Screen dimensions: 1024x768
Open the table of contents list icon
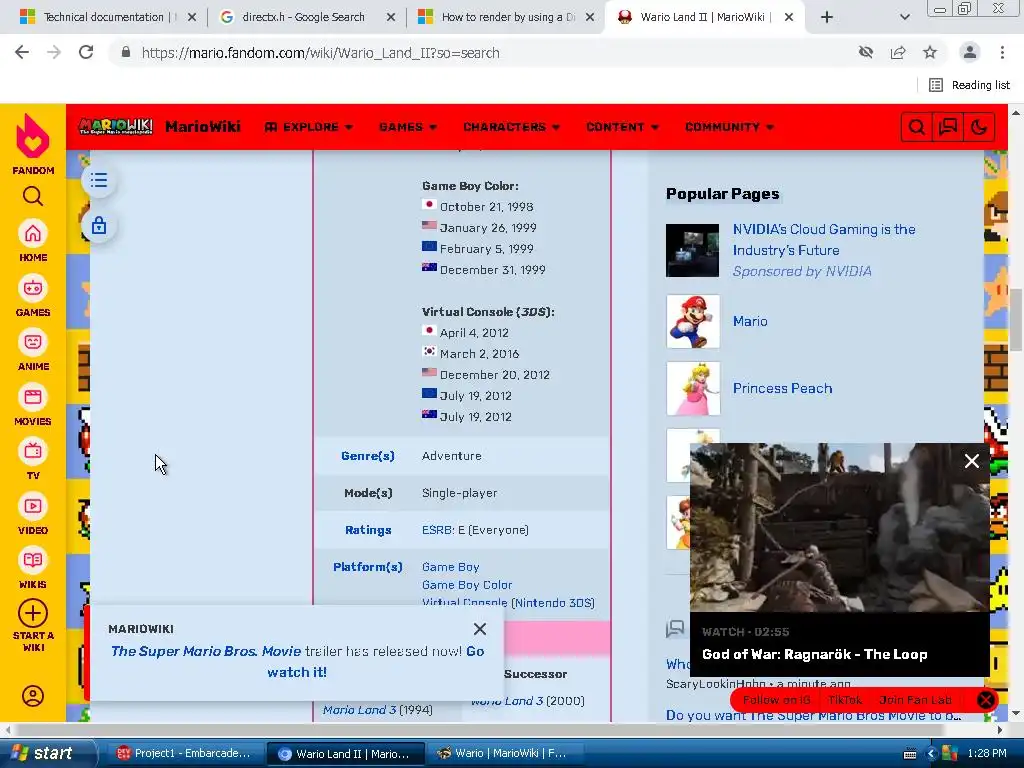(x=99, y=180)
